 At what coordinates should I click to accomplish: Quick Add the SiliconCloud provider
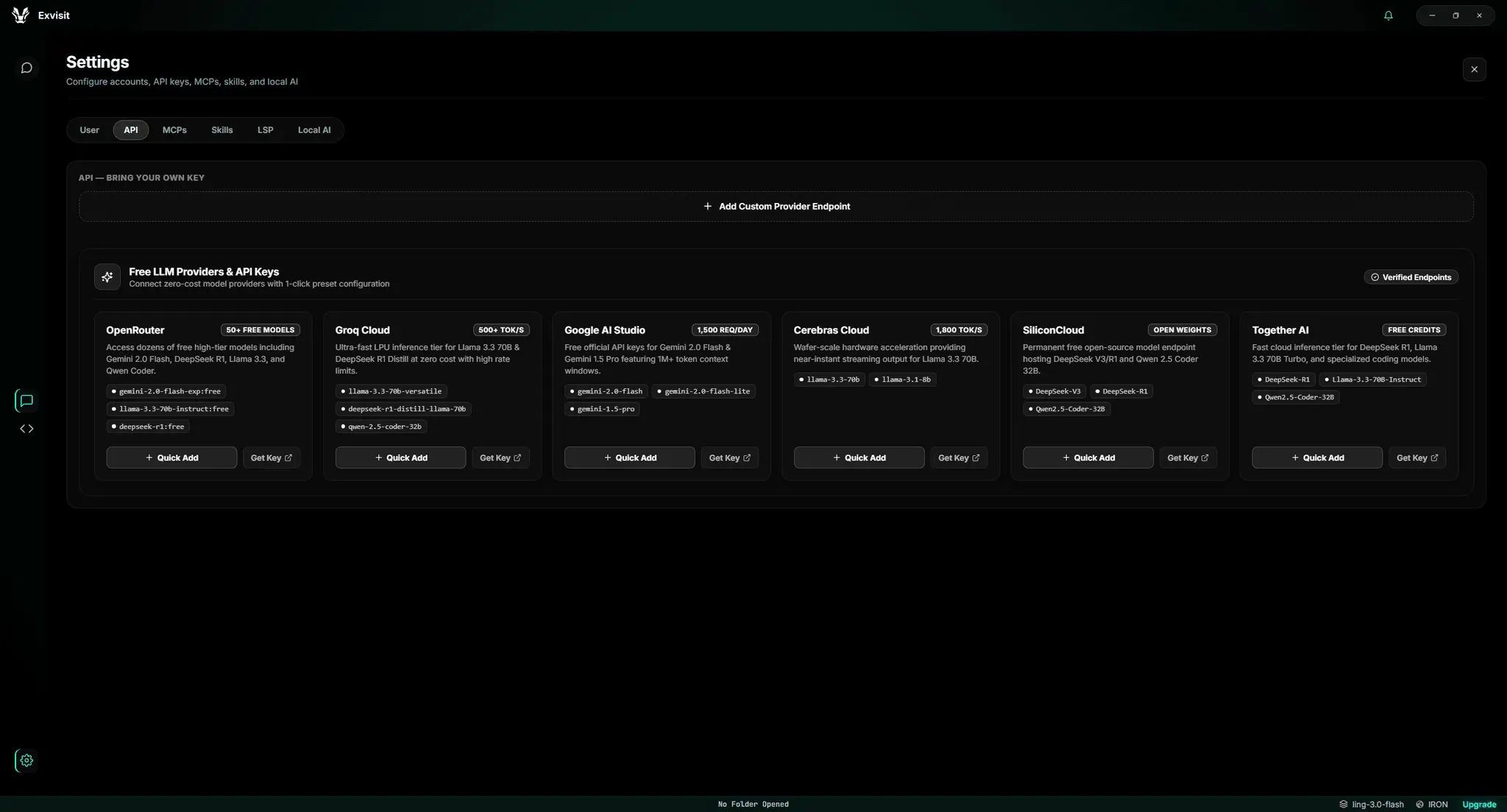[1088, 457]
